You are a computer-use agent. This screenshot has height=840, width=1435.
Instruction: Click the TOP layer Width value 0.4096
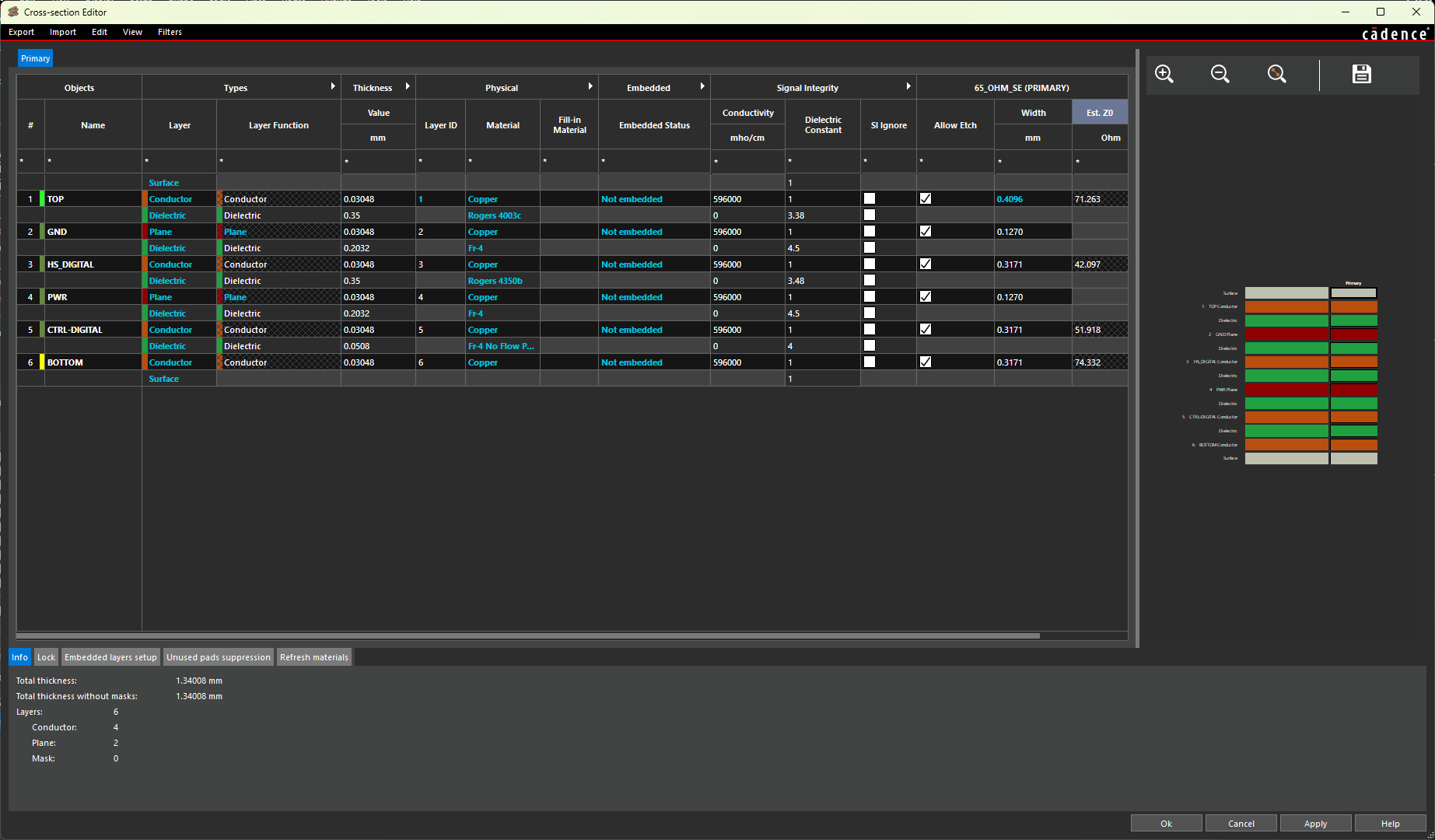click(1010, 199)
